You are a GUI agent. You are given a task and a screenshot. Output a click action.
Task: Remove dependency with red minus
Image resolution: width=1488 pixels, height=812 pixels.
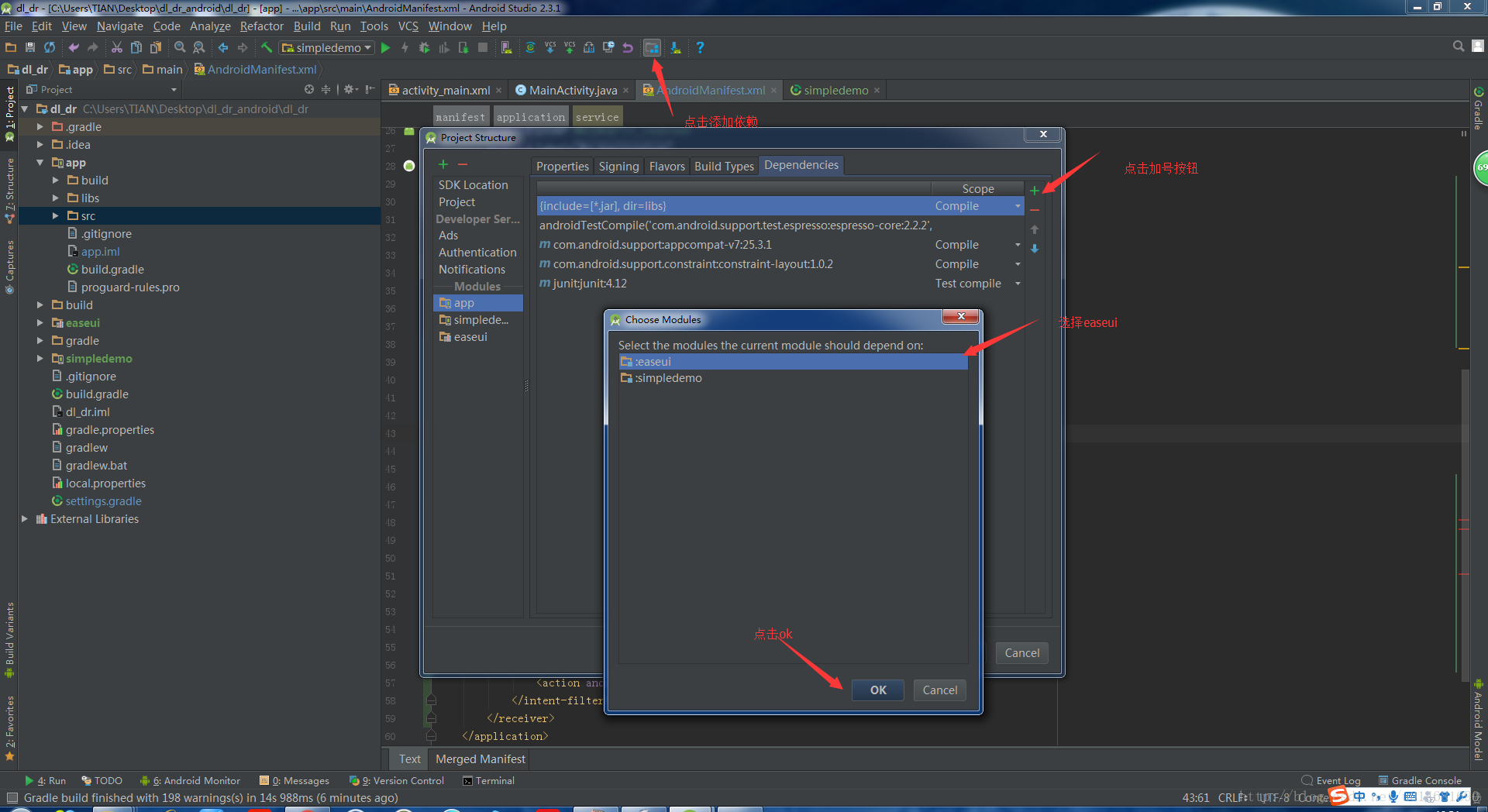click(1035, 210)
